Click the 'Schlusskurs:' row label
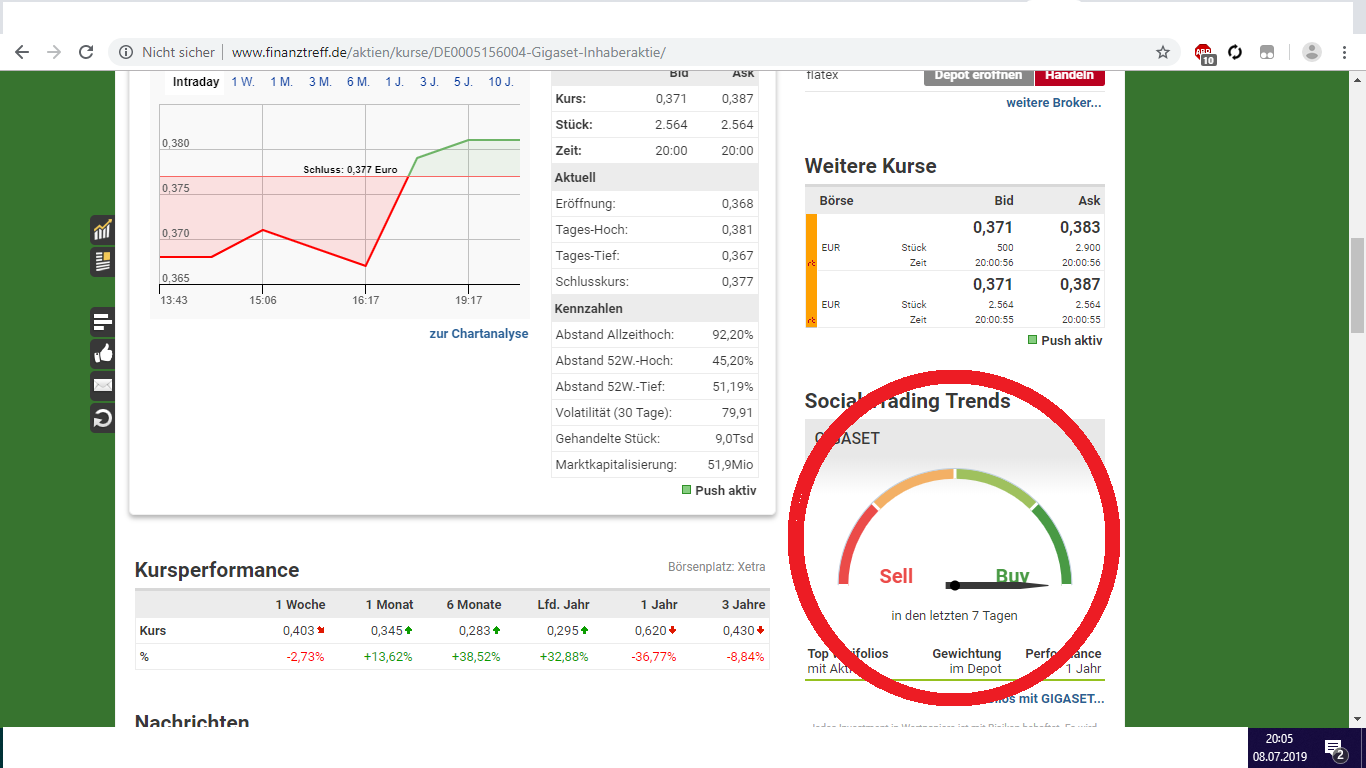This screenshot has width=1366, height=768. click(x=592, y=282)
